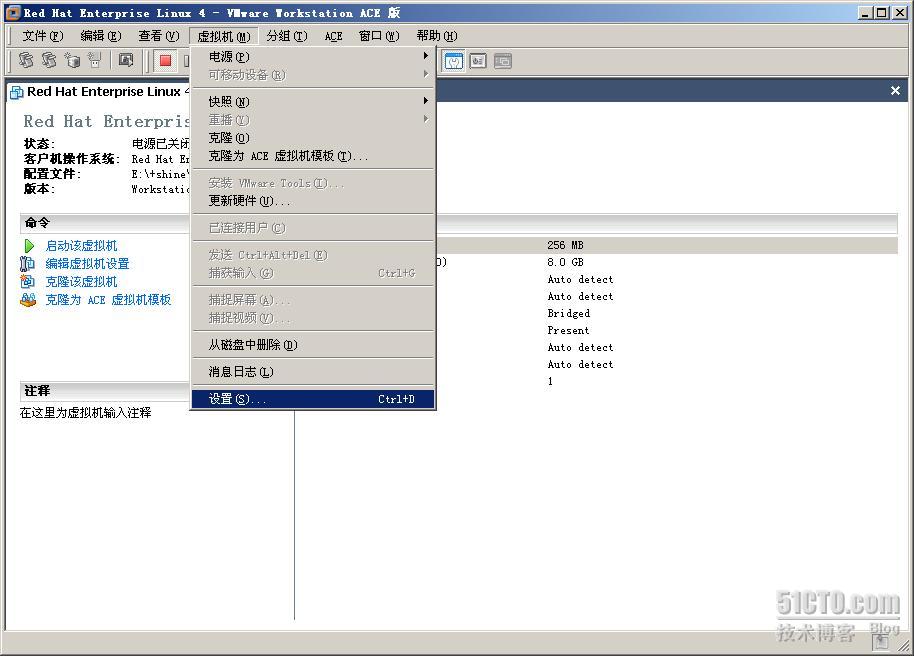Viewport: 914px width, 656px height.
Task: Click the monitor preview toolbar icon
Action: 126,60
